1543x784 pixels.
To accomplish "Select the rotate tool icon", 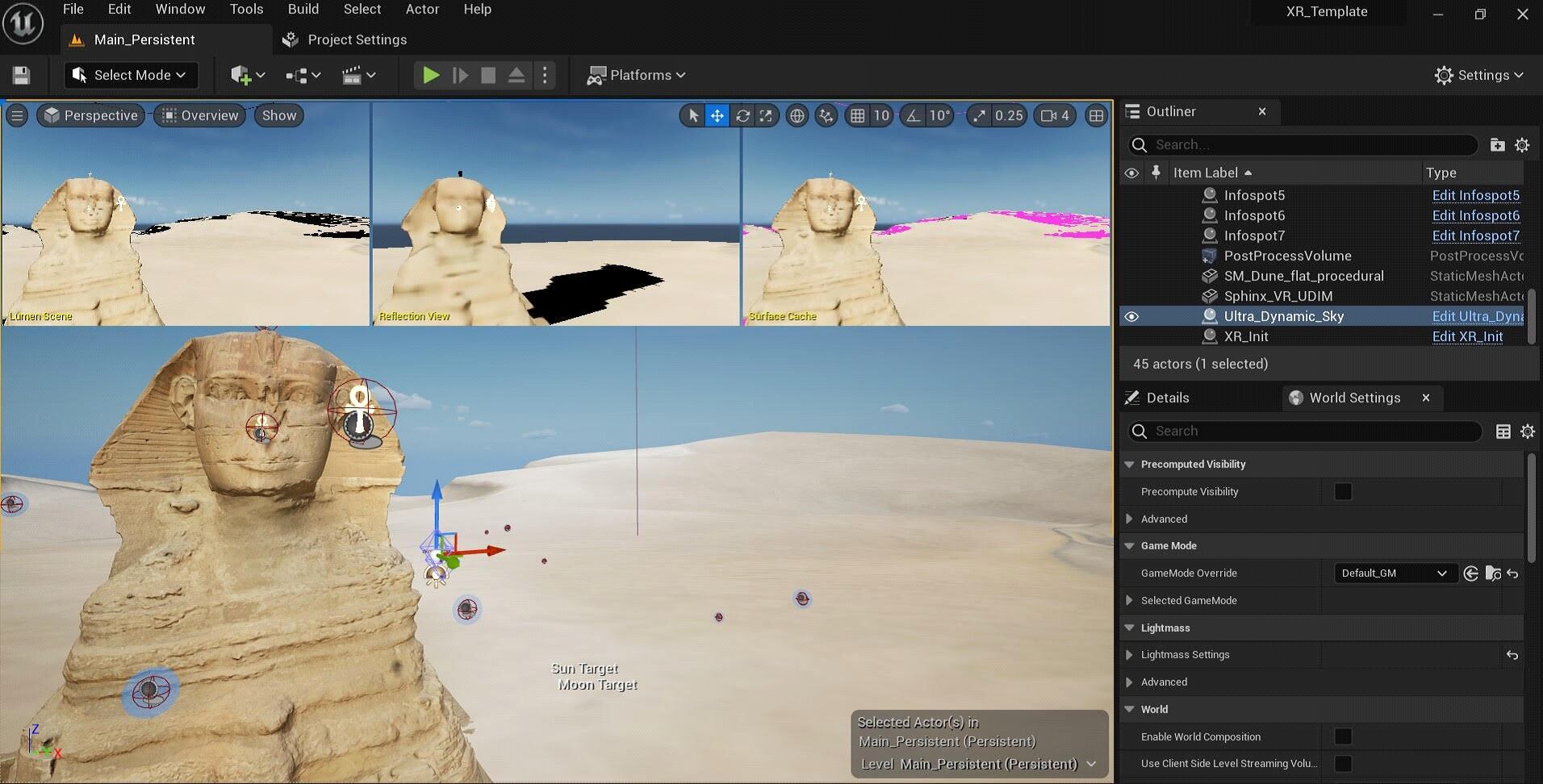I will click(x=742, y=115).
